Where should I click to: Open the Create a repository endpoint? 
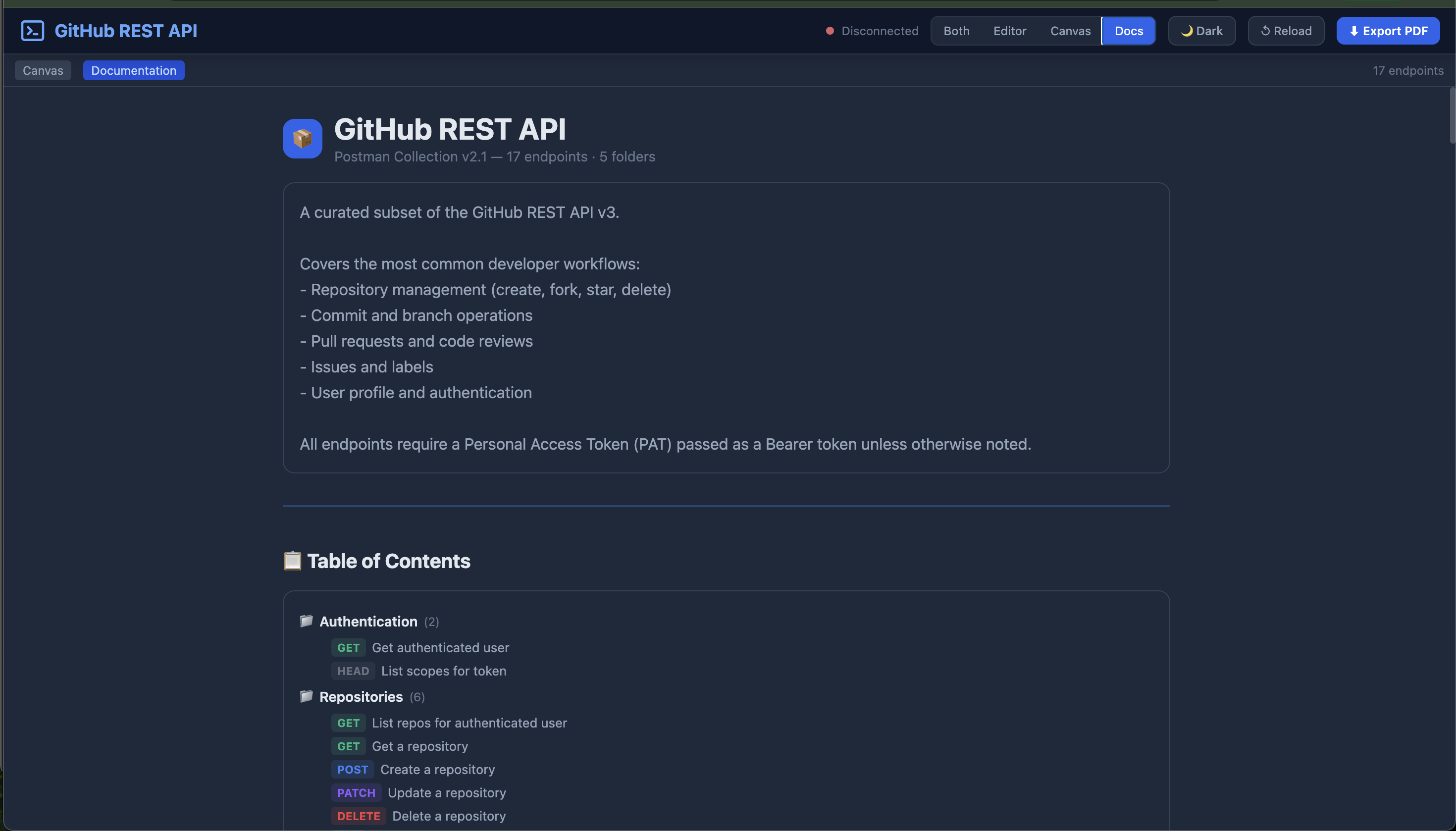point(438,770)
